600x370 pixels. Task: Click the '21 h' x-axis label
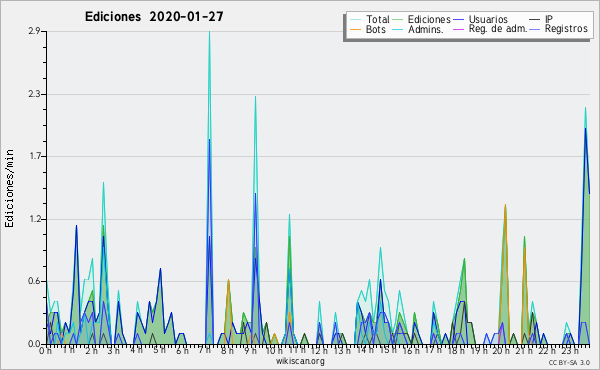point(523,351)
